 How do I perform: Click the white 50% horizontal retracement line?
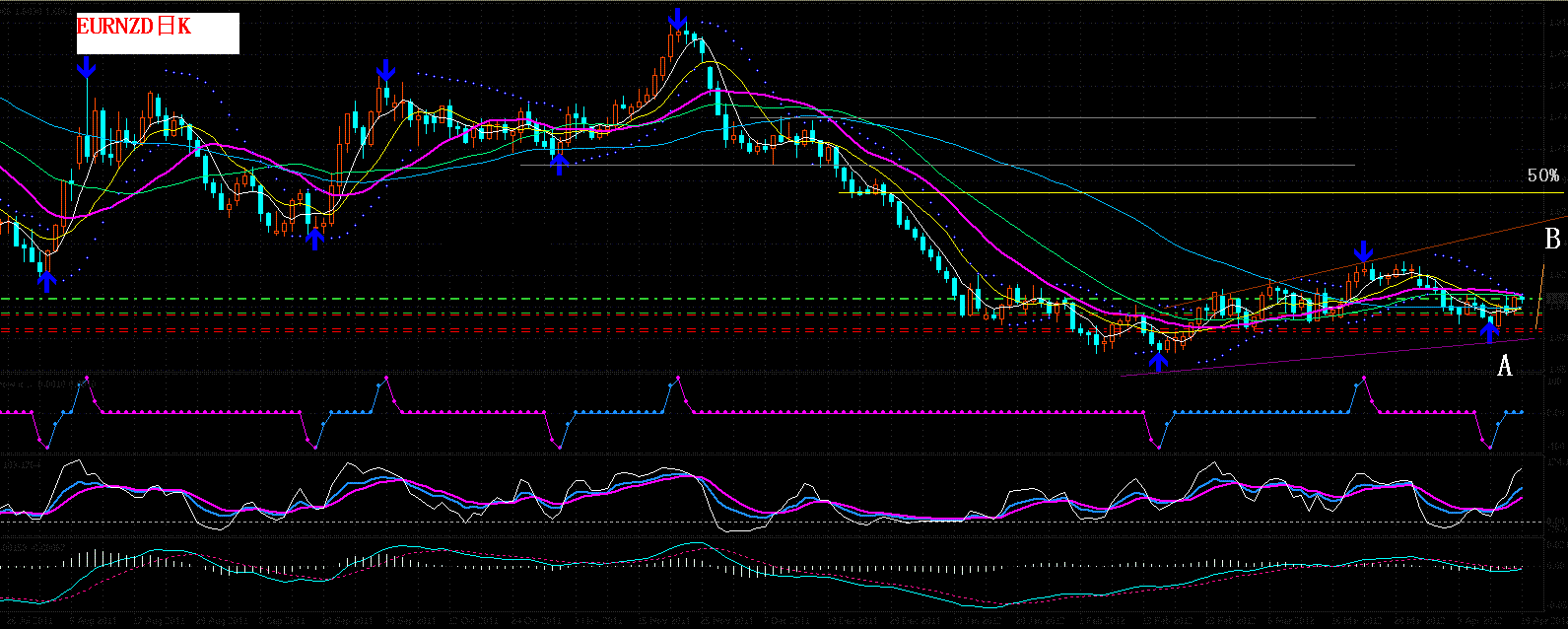[1183, 192]
